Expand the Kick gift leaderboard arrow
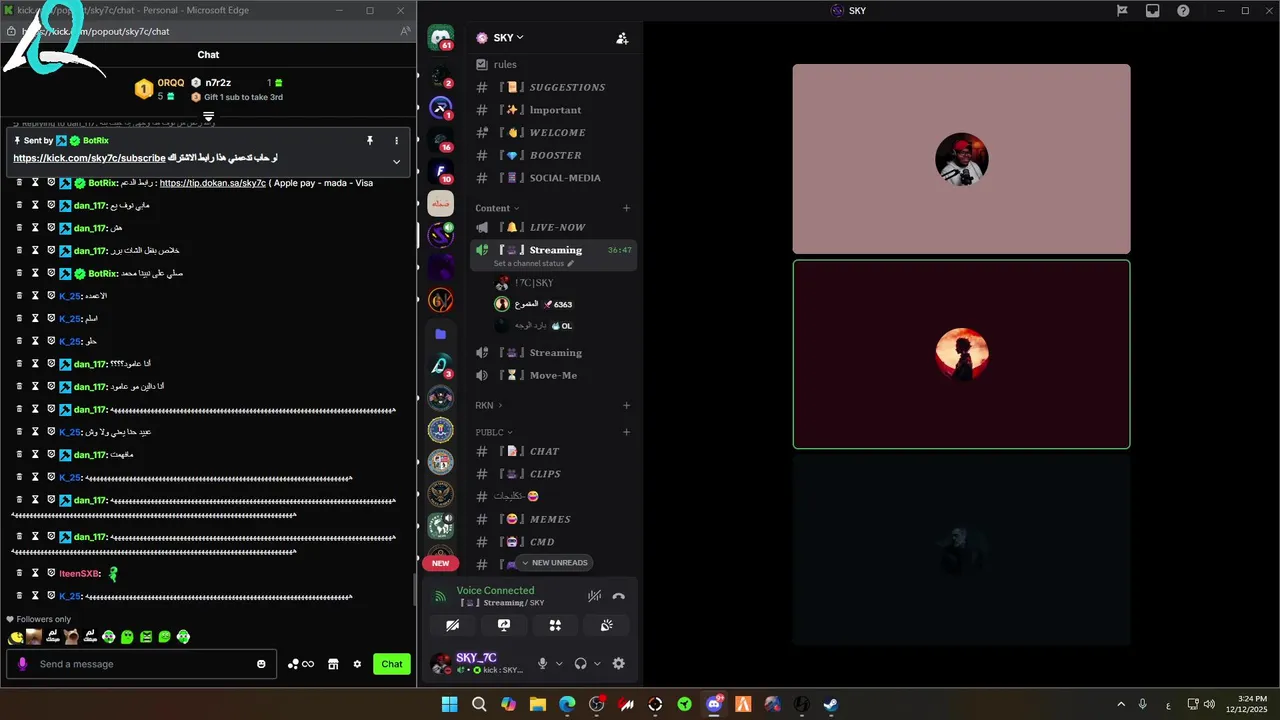 point(208,117)
